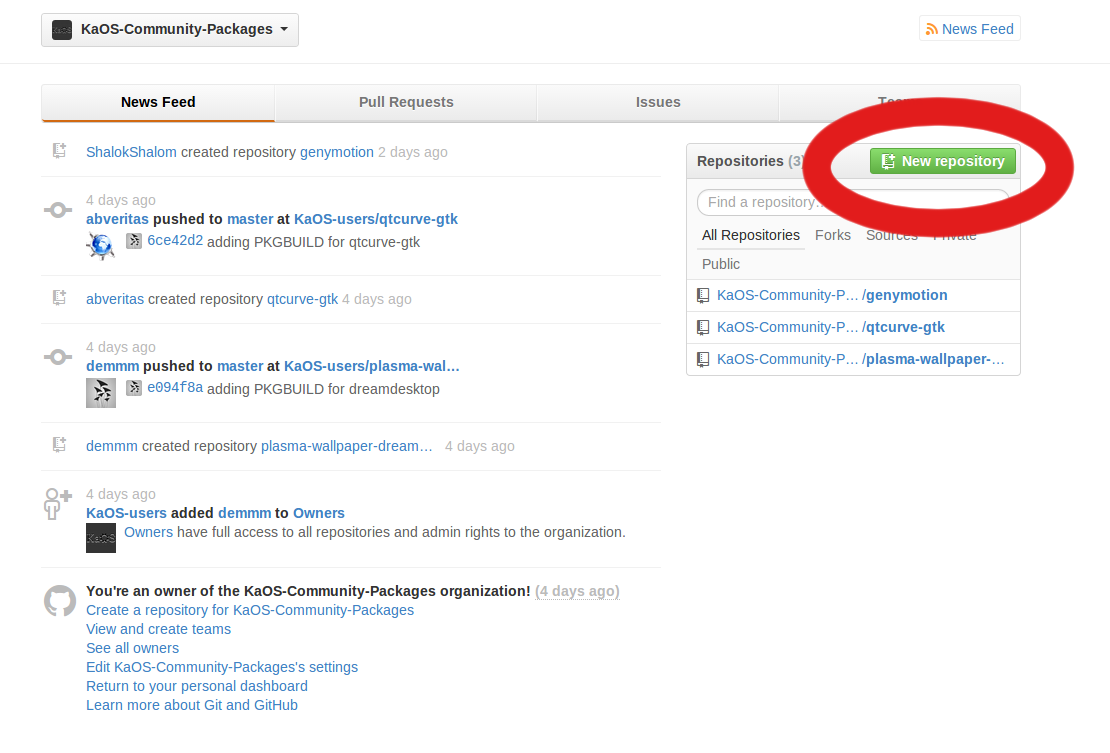This screenshot has width=1110, height=753.
Task: Open KaOS-Community-P…/plasma-wallpaper-… in repository list
Action: pyautogui.click(x=860, y=359)
